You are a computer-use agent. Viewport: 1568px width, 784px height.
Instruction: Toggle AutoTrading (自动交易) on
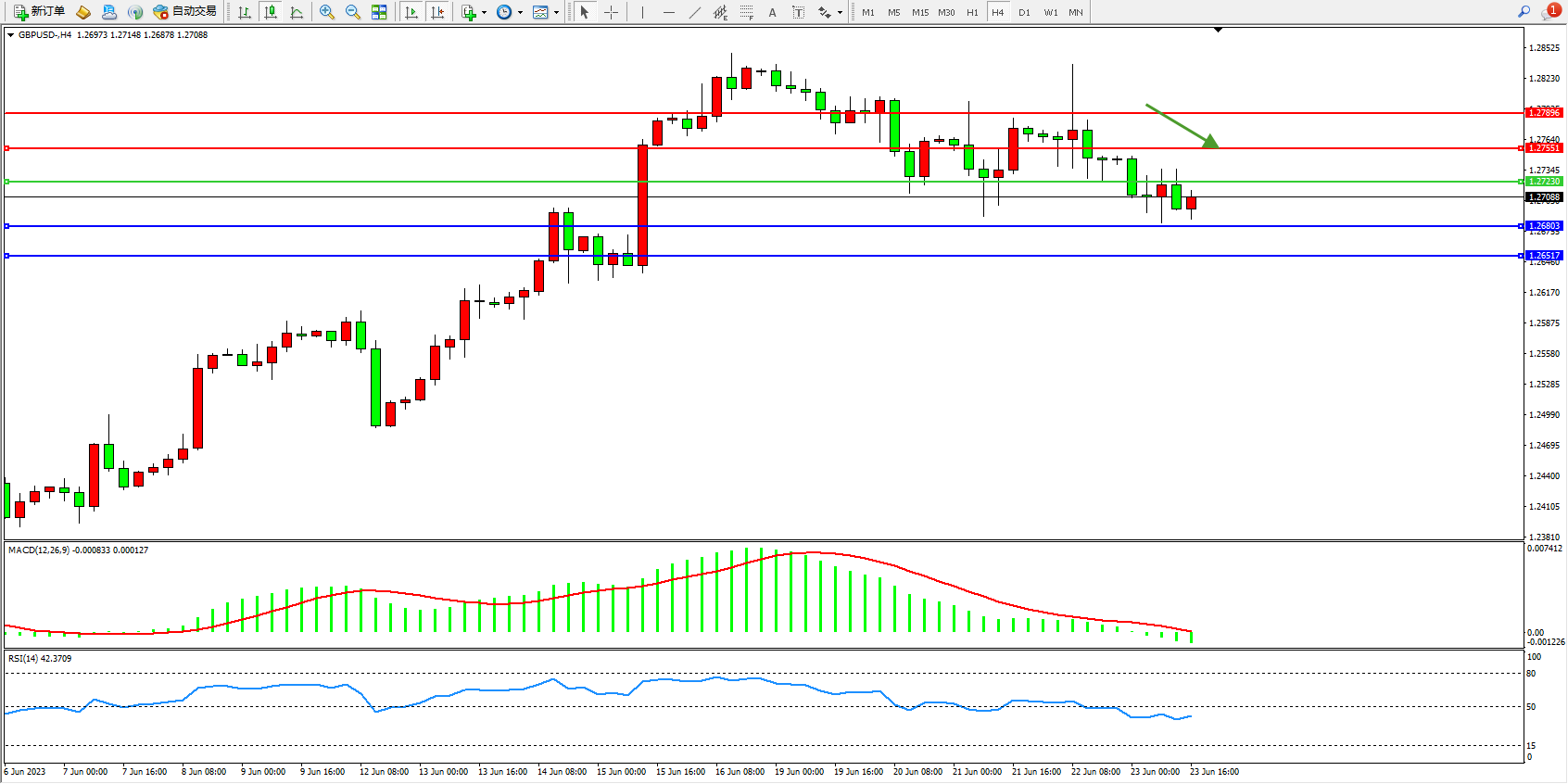pos(185,12)
